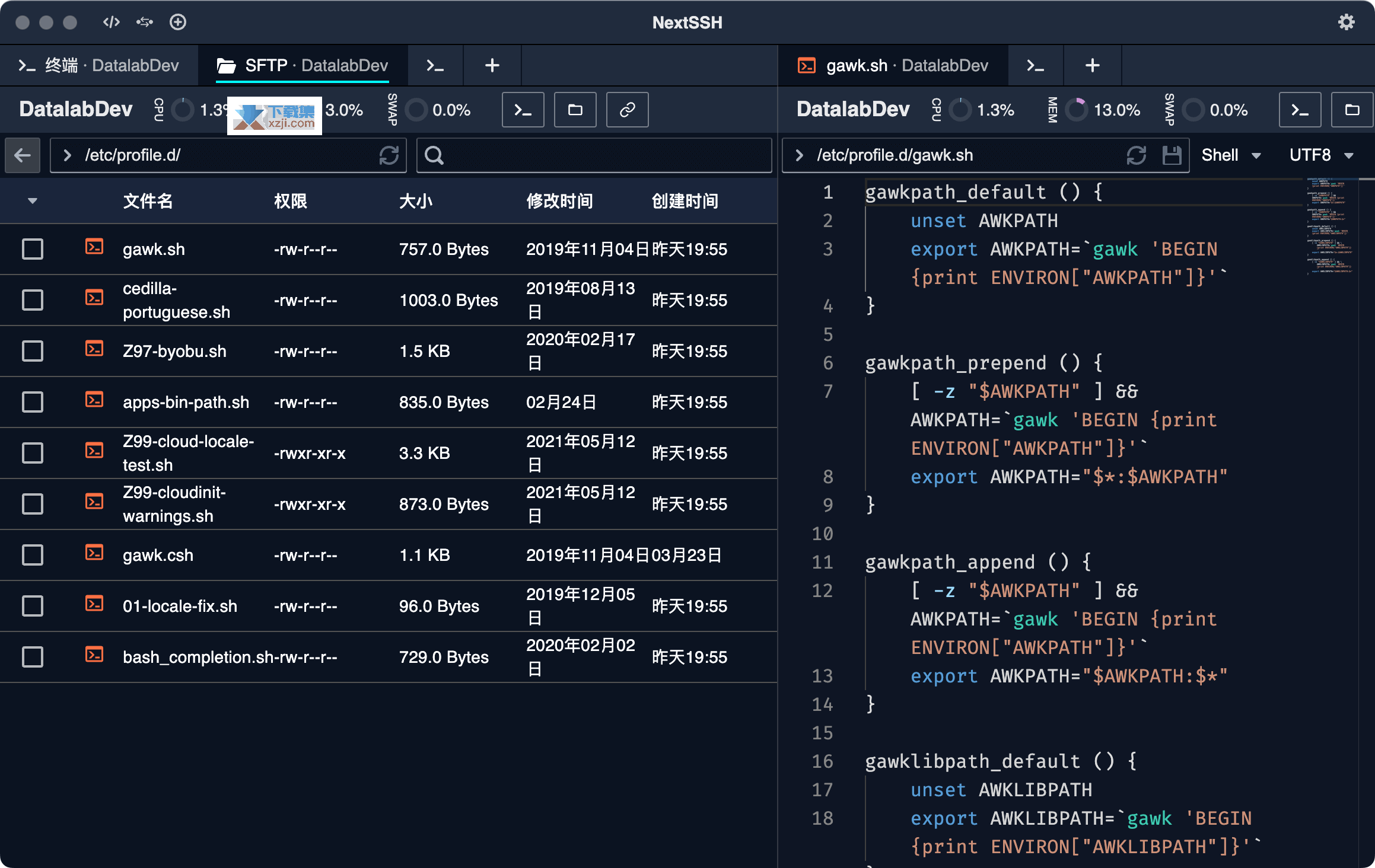Go back with the left arrow button
The height and width of the screenshot is (868, 1375).
click(23, 155)
